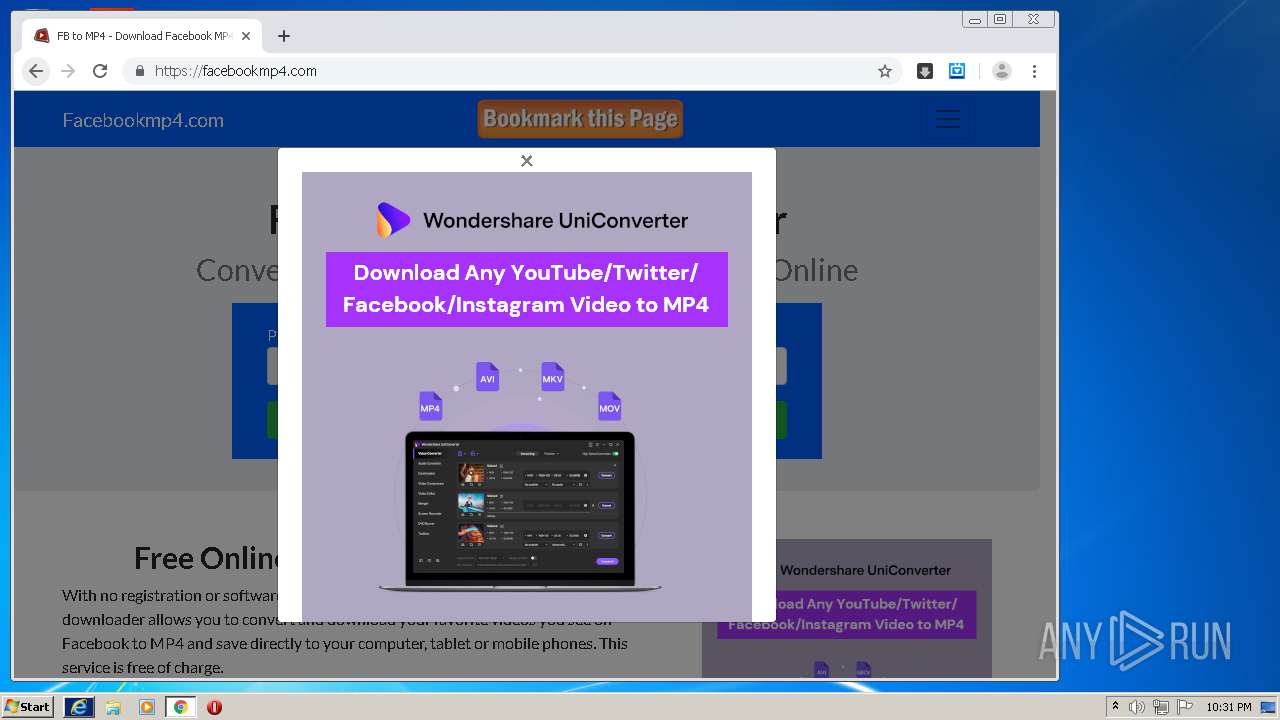Open Chrome's three-dot menu
Image resolution: width=1280 pixels, height=720 pixels.
pyautogui.click(x=1034, y=71)
